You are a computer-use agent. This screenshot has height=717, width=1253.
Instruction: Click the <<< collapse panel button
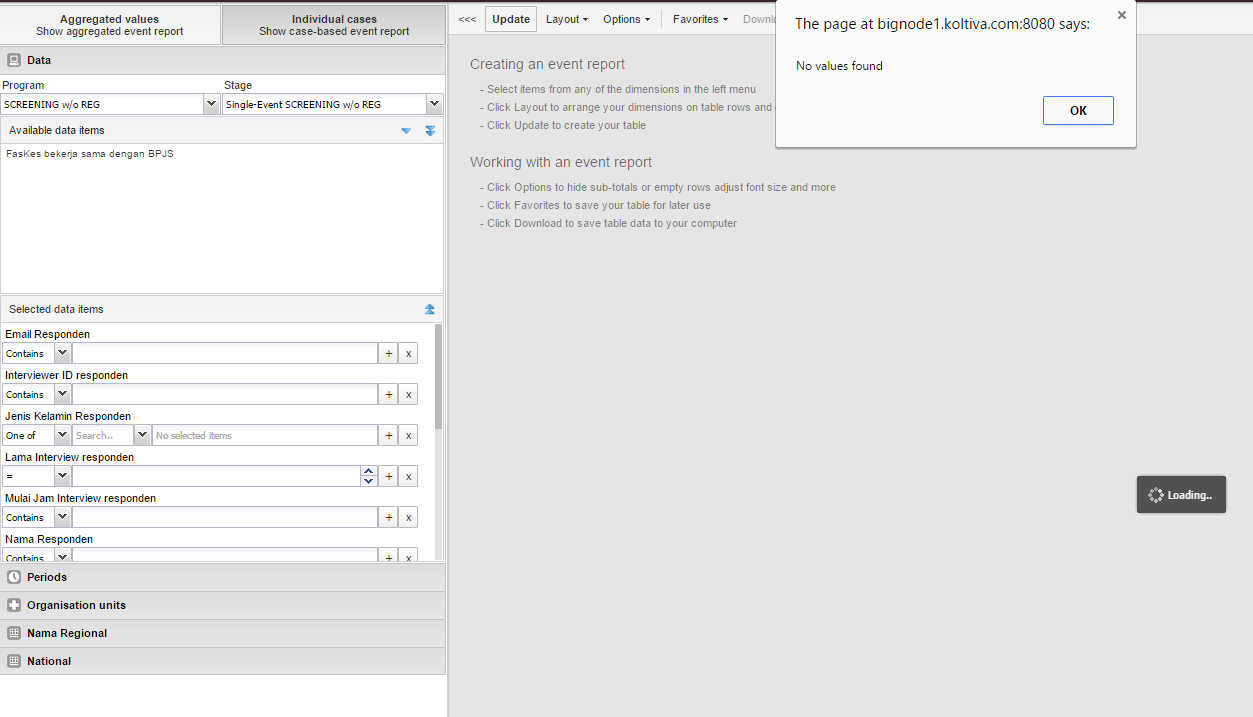click(467, 19)
